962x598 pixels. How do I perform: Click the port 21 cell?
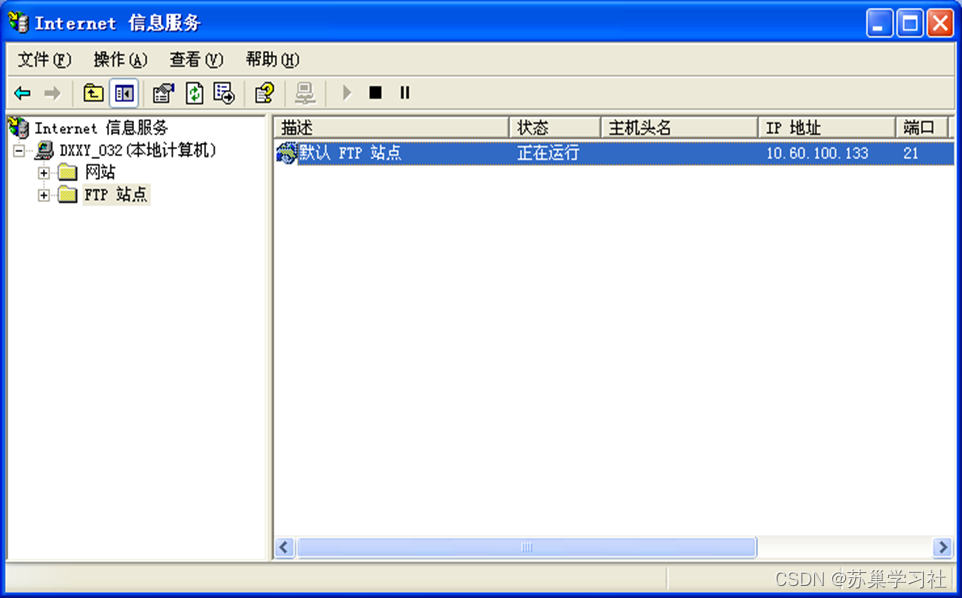910,153
